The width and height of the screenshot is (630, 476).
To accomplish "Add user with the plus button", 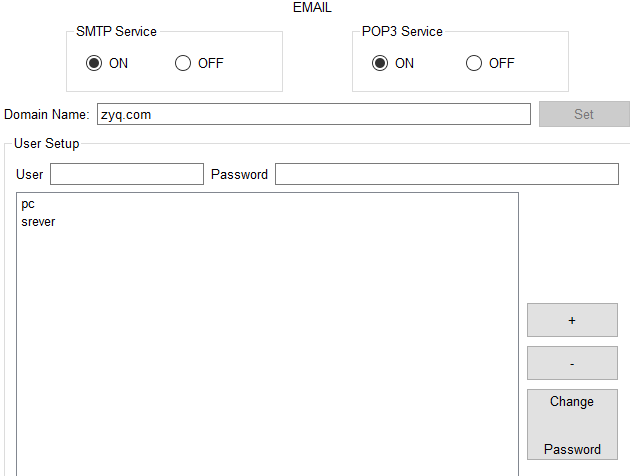I will click(x=572, y=320).
